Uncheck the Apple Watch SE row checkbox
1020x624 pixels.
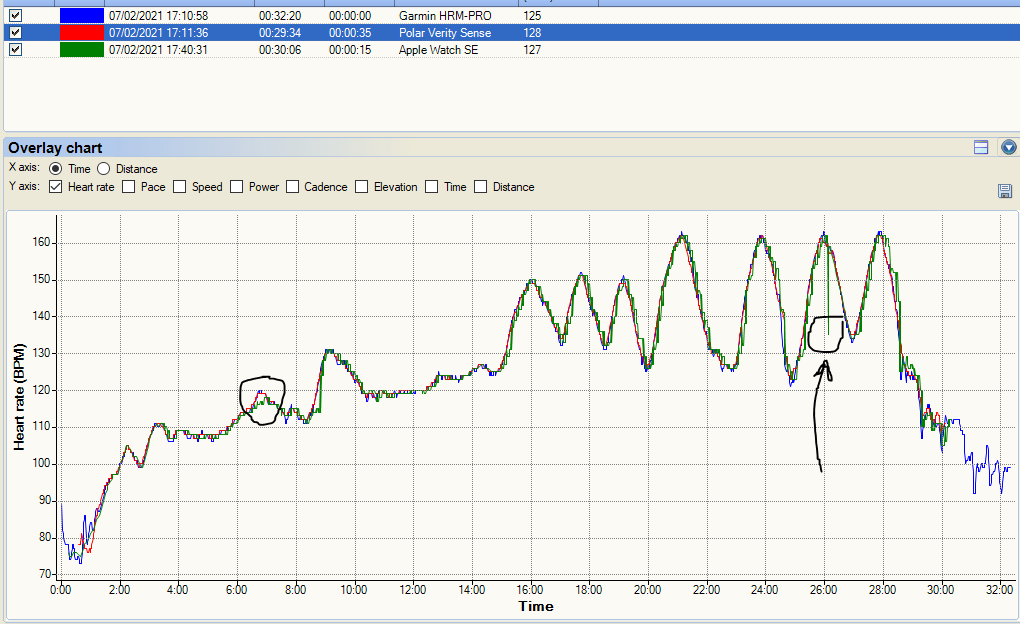click(x=15, y=50)
